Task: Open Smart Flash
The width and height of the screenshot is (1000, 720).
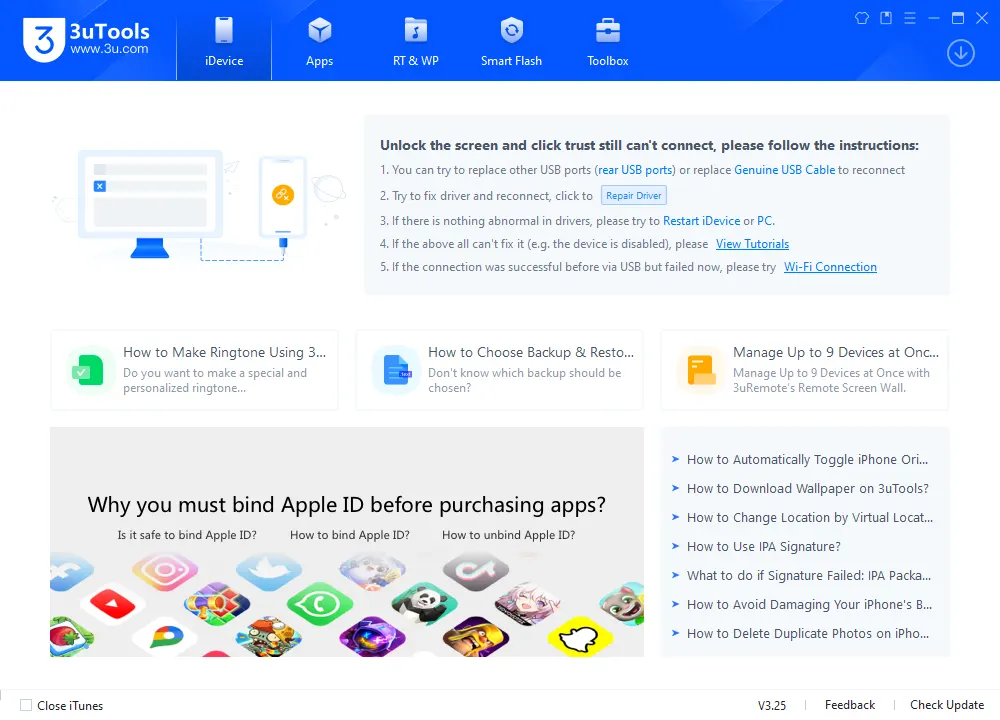Action: click(x=511, y=40)
